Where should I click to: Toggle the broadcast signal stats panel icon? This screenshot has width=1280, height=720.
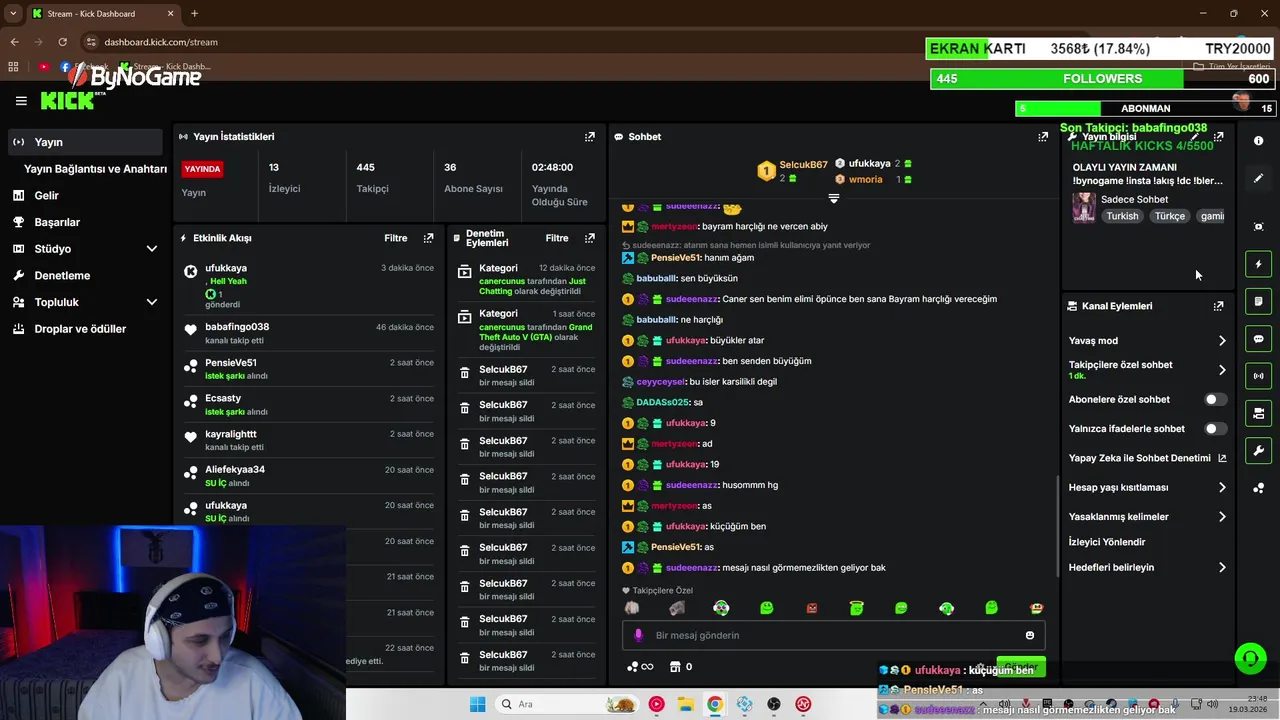[1259, 376]
